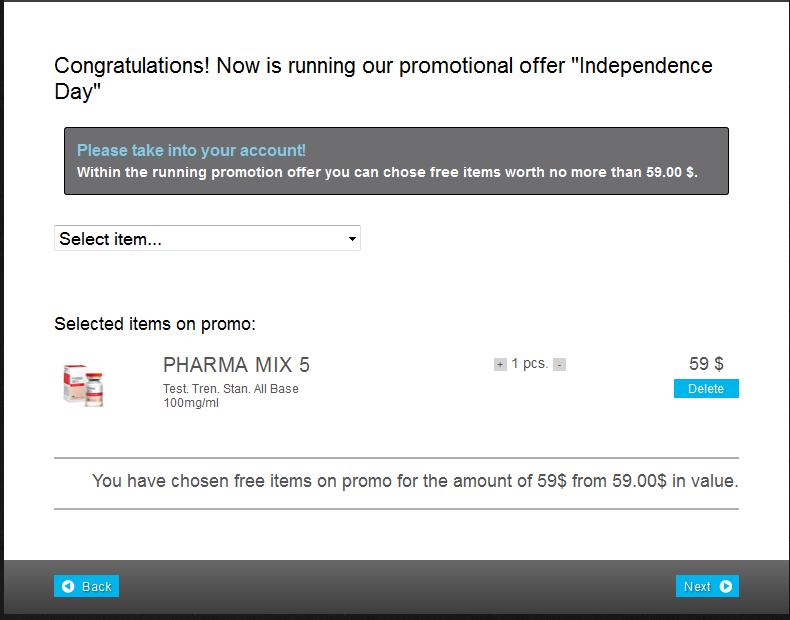Click the PHARMA MIX 5 product title
This screenshot has width=790, height=620.
[x=236, y=365]
